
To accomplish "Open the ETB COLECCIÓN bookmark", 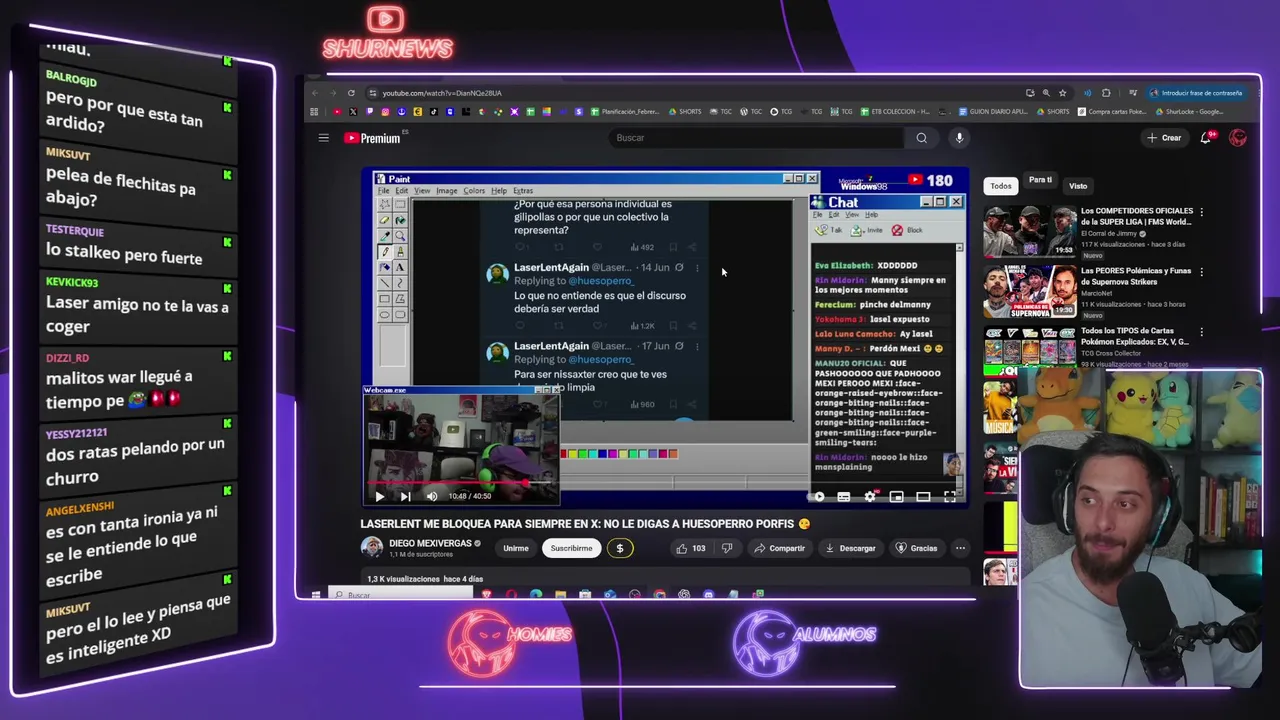I will tap(895, 112).
